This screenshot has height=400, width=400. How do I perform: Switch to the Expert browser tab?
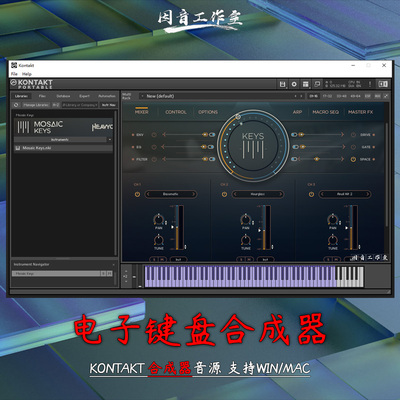pos(84,96)
